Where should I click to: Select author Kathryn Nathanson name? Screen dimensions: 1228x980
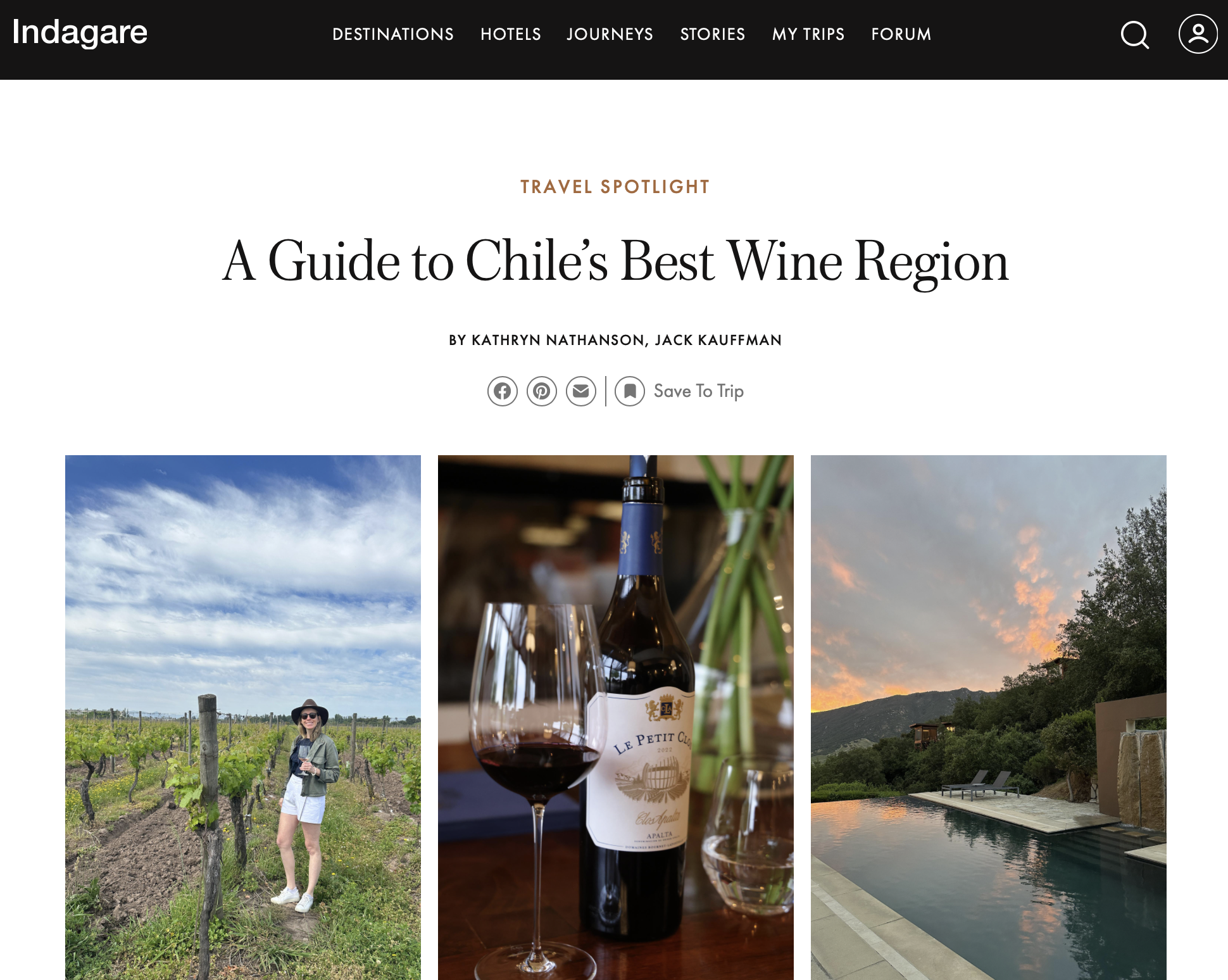click(x=558, y=340)
